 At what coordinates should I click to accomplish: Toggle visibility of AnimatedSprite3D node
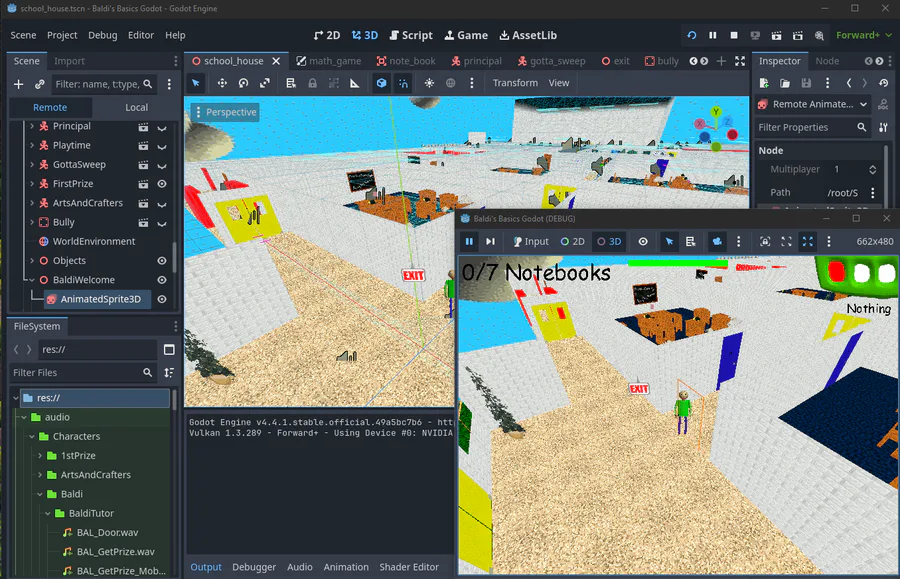(162, 299)
